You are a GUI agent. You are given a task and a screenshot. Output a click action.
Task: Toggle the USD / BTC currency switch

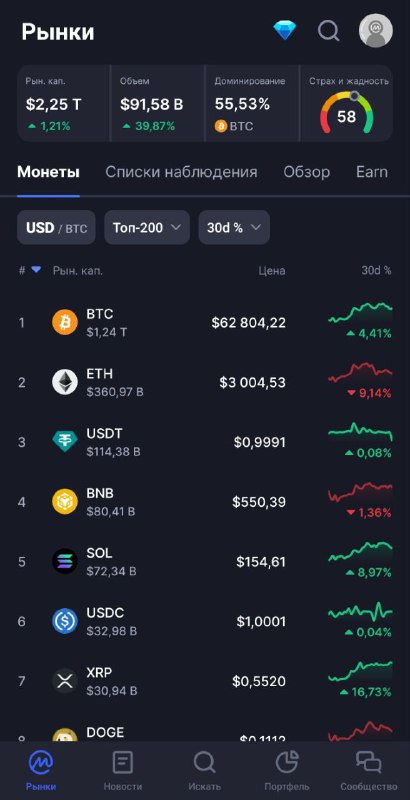click(56, 228)
